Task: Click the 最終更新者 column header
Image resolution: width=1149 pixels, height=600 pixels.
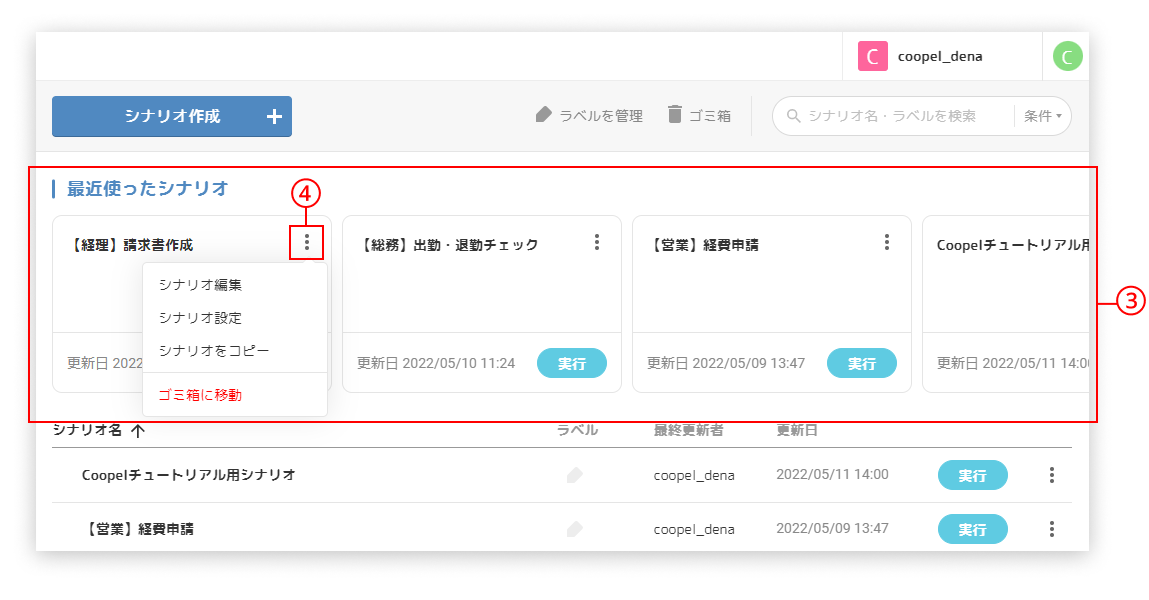Action: [688, 430]
